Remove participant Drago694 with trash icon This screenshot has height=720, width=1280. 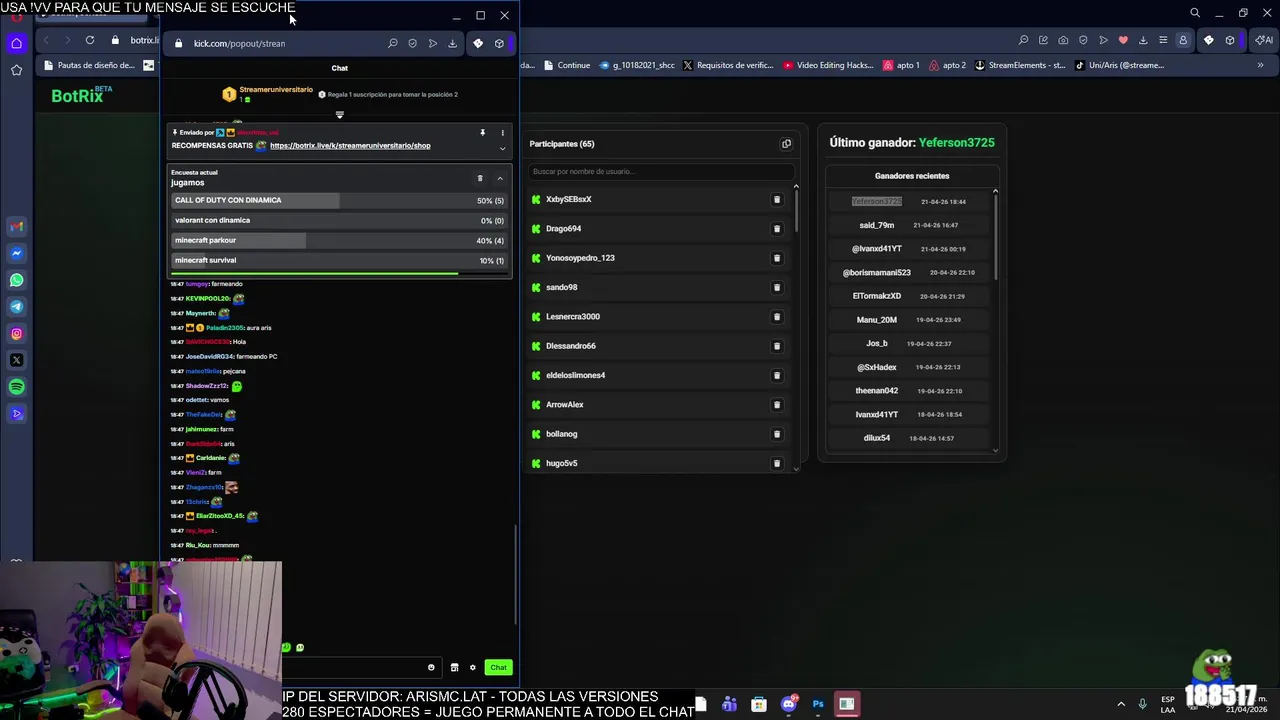click(776, 228)
